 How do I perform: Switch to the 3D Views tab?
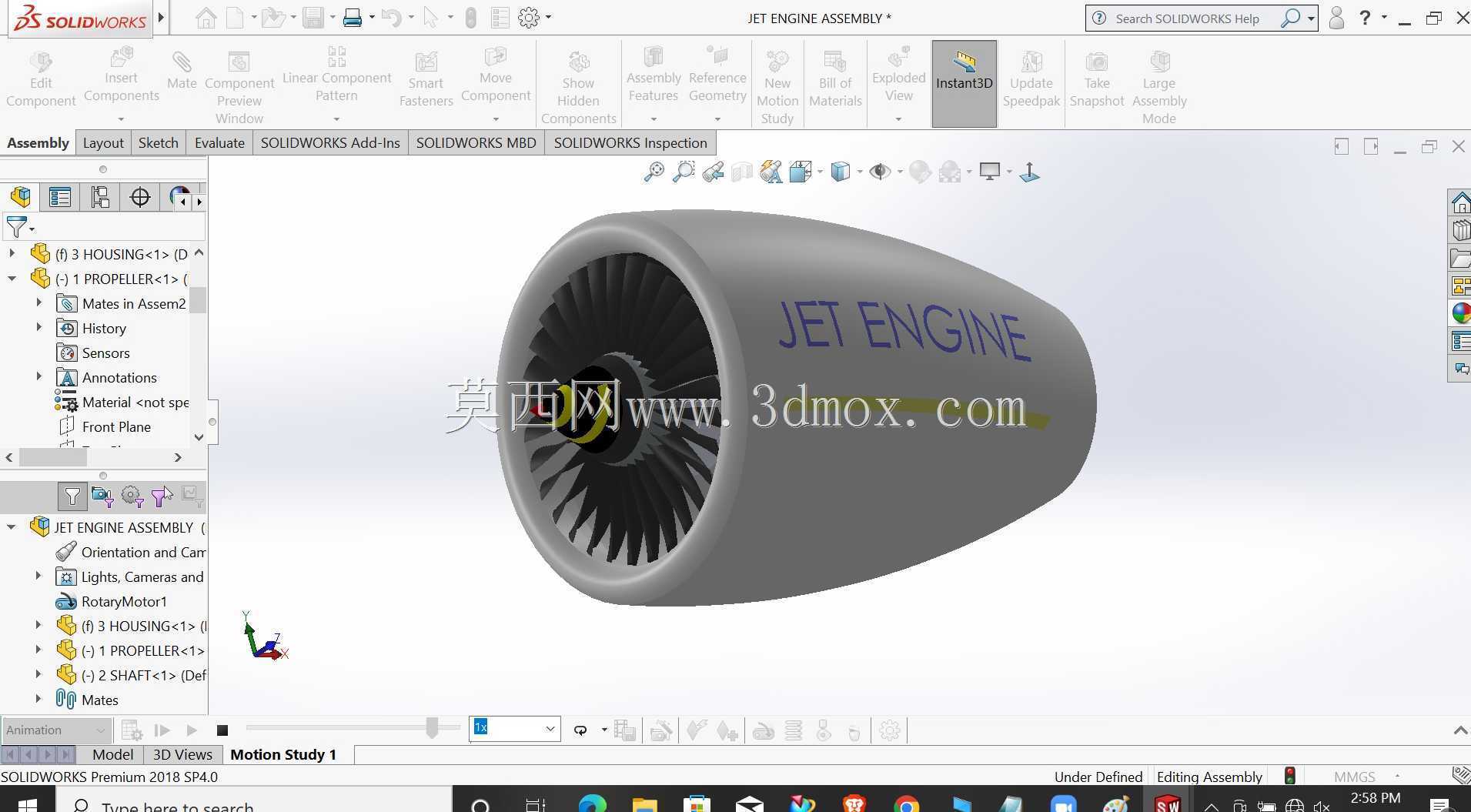coord(182,754)
